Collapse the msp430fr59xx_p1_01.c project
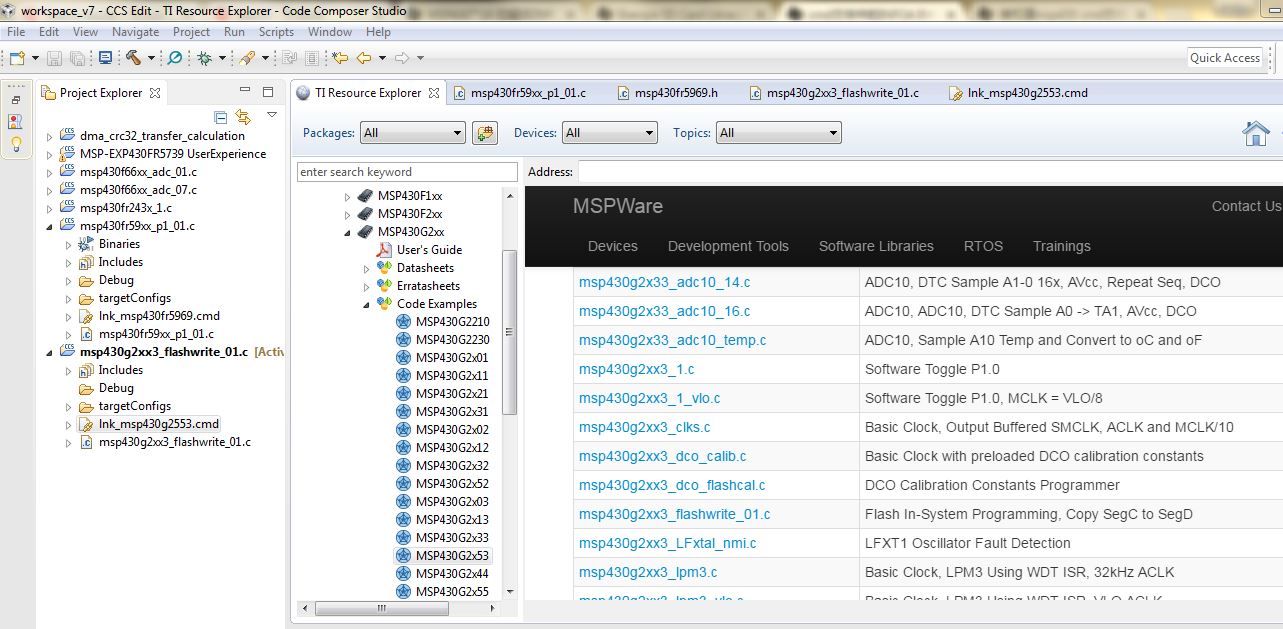The height and width of the screenshot is (629, 1283). (51, 226)
